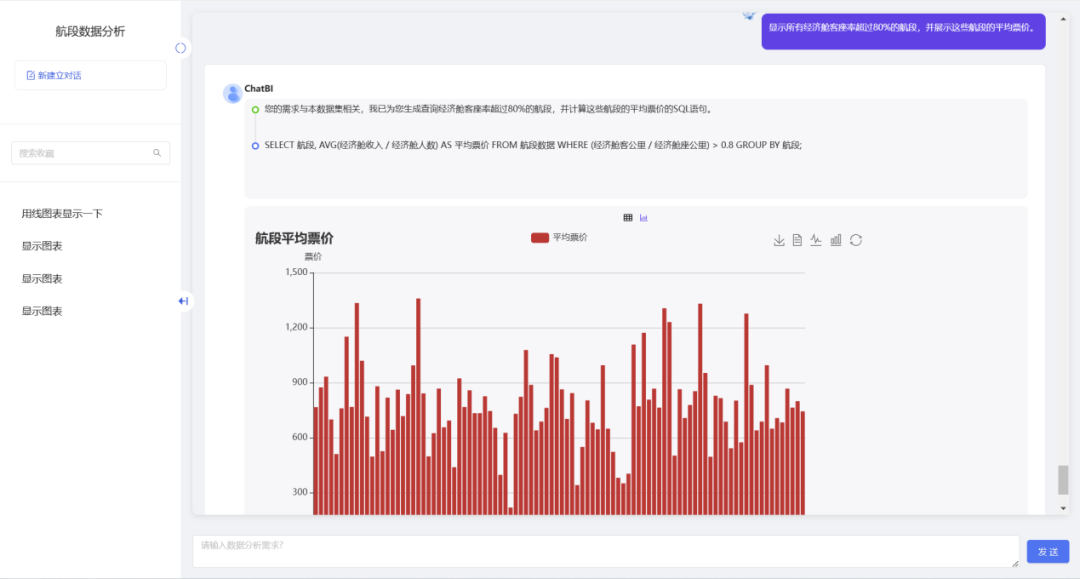The image size is (1080, 579).
Task: Focus the data analysis request input box
Action: [x=605, y=551]
